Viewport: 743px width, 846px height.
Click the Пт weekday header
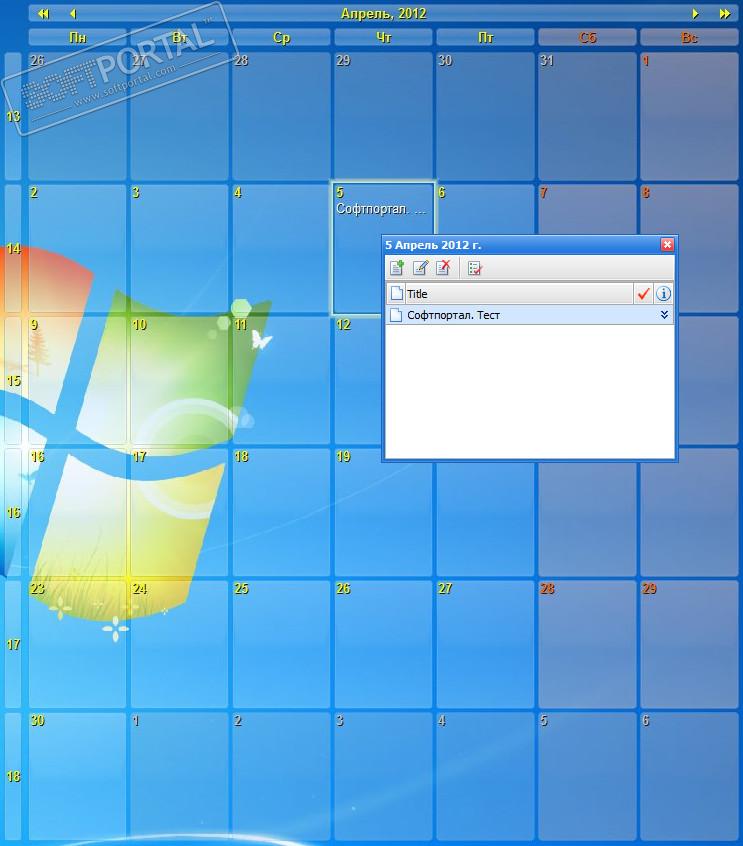485,37
